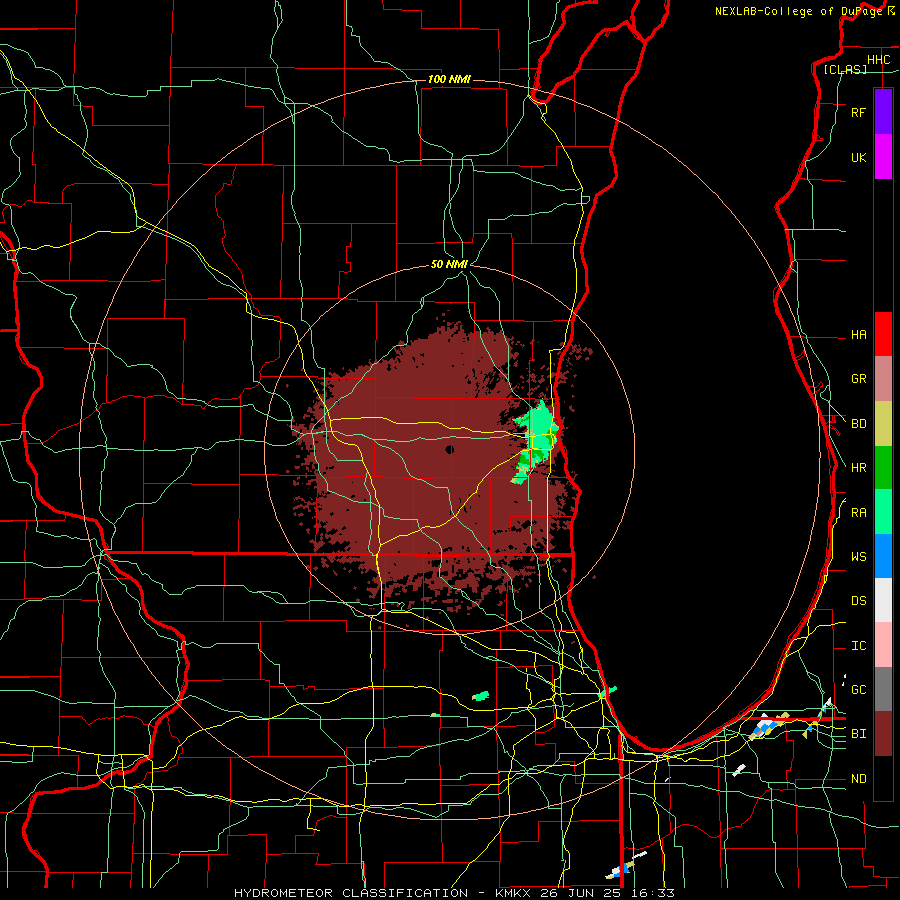Click the HHC product label
This screenshot has height=900, width=900.
click(878, 60)
